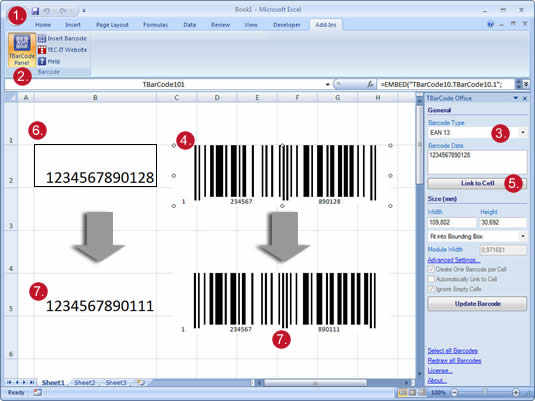
Task: Click the Excel help question mark icon
Action: point(491,24)
